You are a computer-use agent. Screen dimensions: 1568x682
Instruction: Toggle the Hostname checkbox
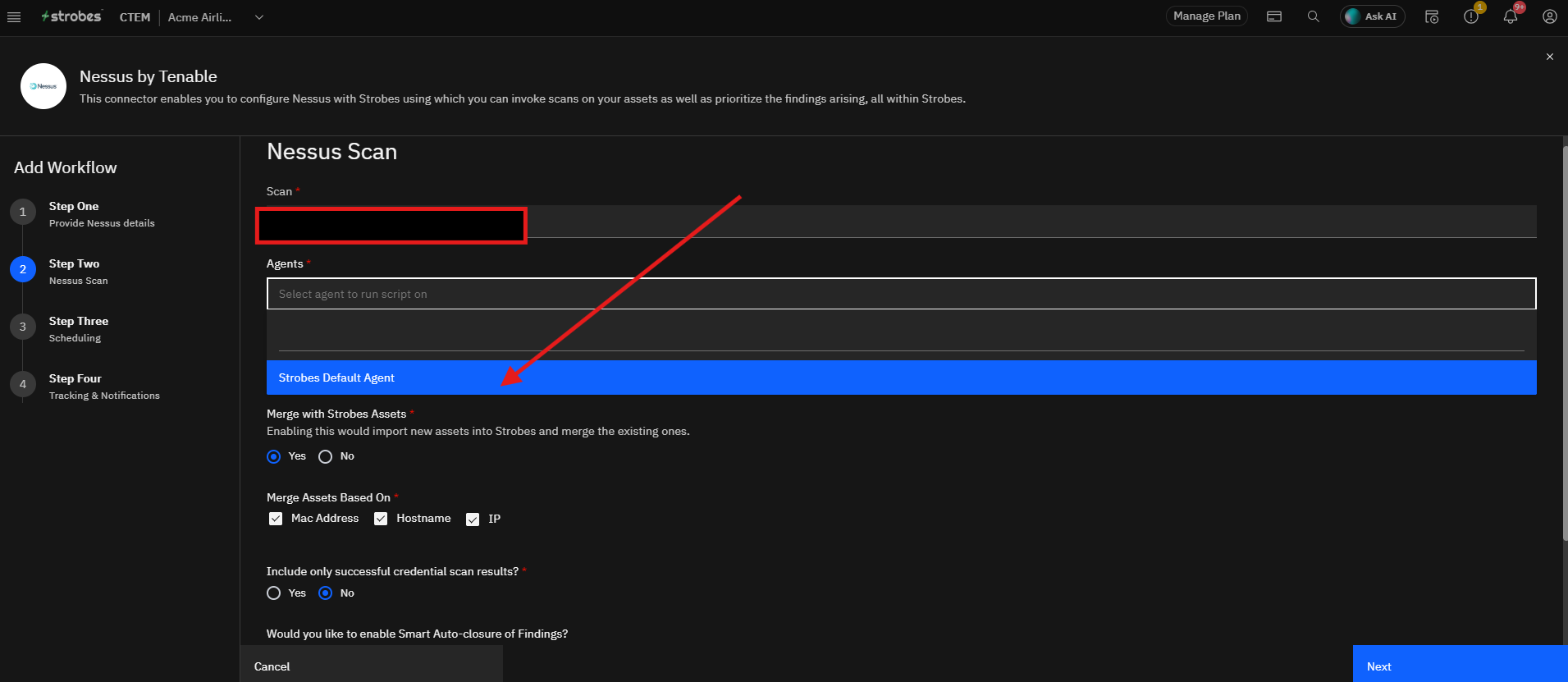(381, 519)
